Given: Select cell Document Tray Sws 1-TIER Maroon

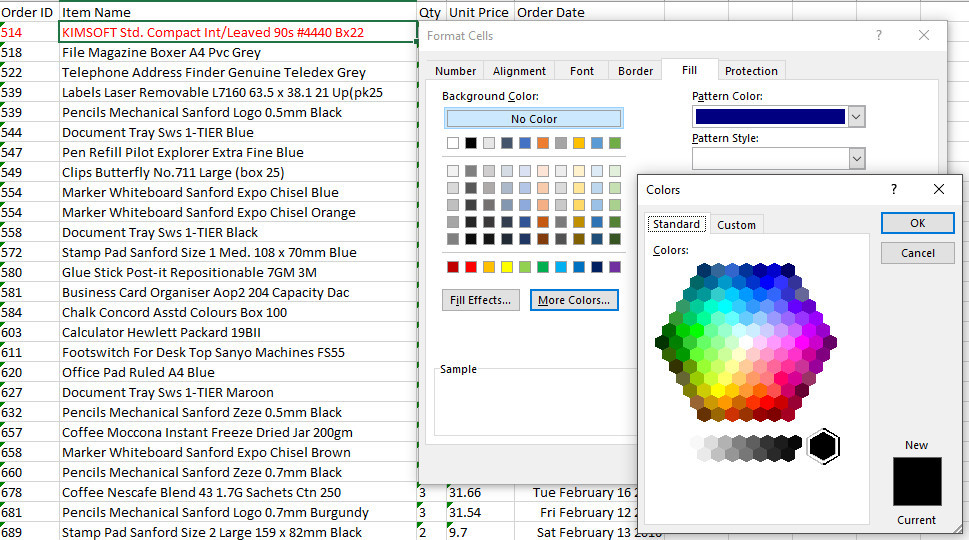Looking at the screenshot, I should pyautogui.click(x=238, y=392).
